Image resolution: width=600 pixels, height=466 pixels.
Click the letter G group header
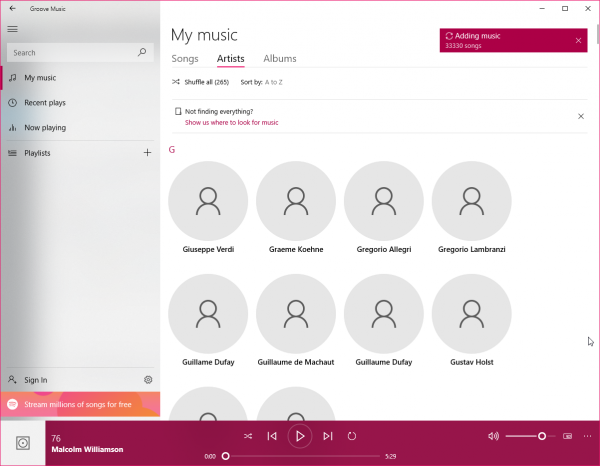[172, 150]
